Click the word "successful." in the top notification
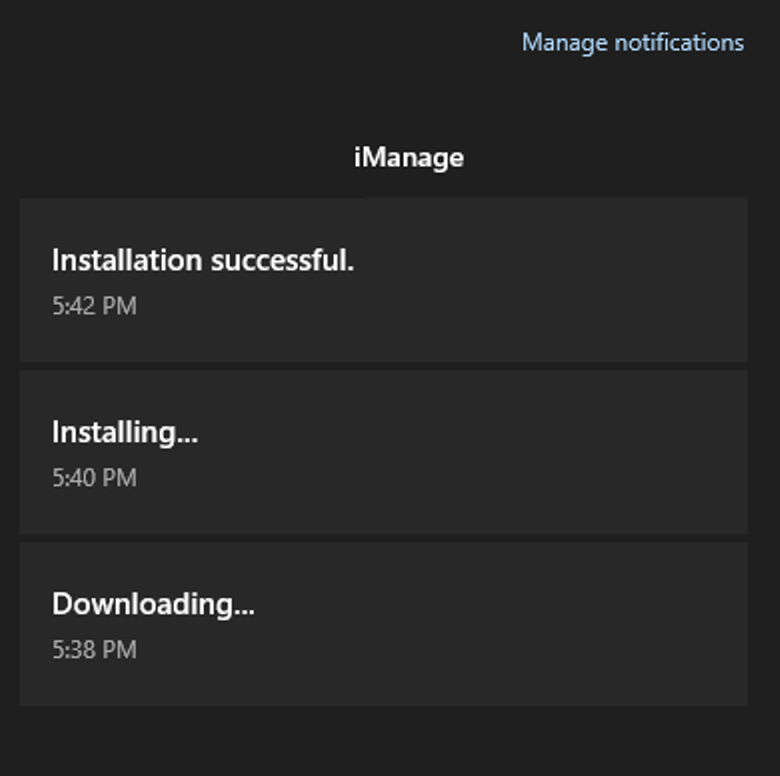Viewport: 780px width, 776px height. (x=282, y=261)
